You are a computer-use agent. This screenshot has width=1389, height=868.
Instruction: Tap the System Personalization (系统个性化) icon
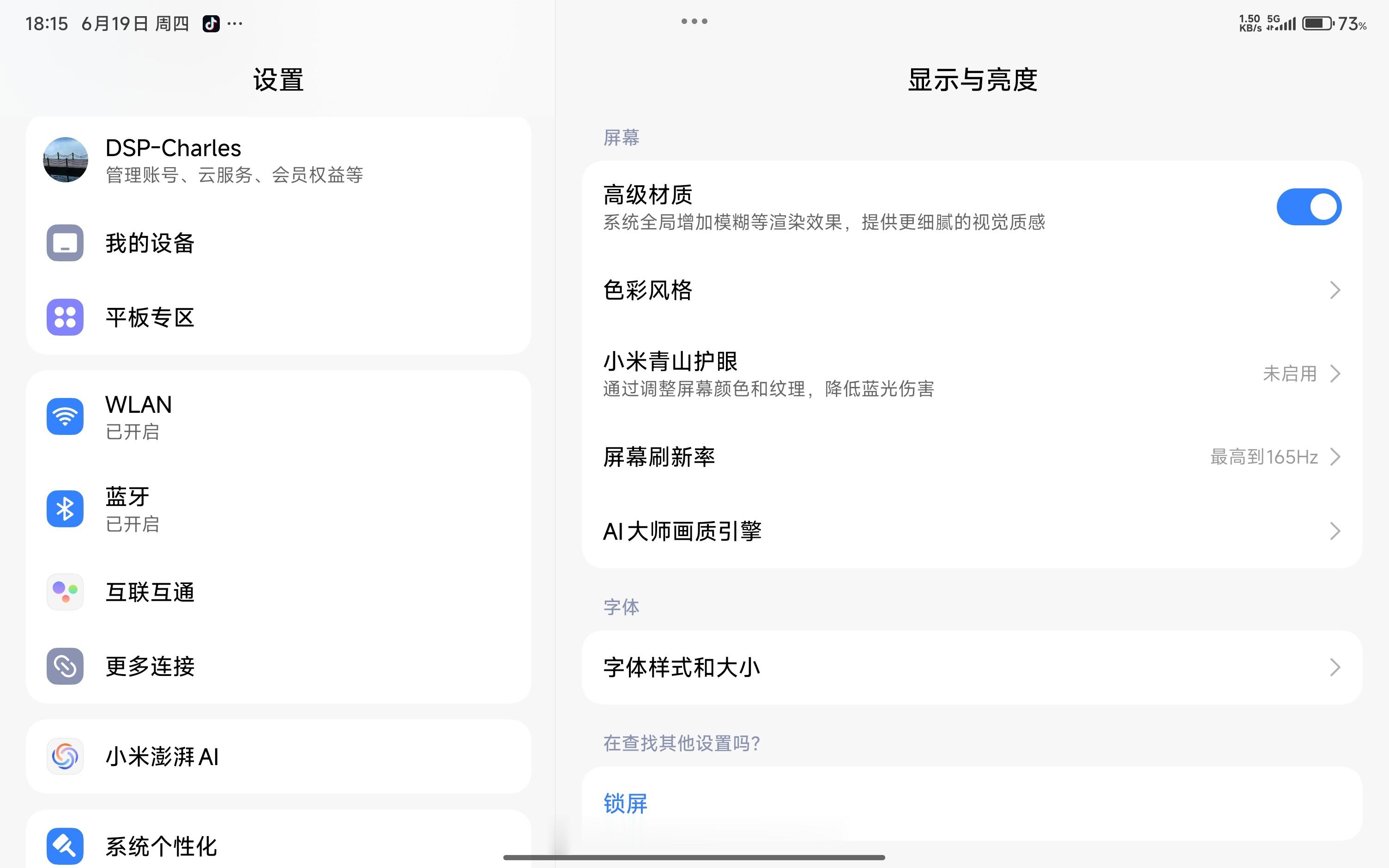(65, 846)
